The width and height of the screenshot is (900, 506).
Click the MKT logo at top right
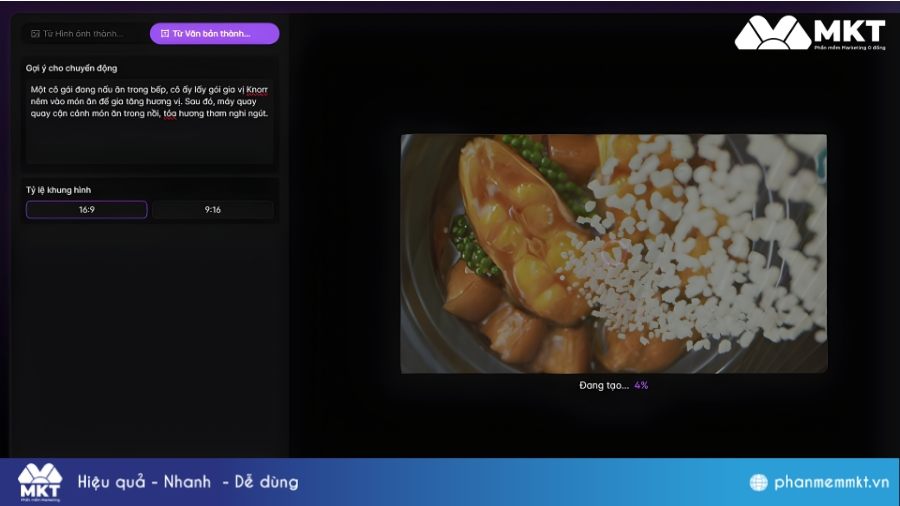[x=810, y=33]
